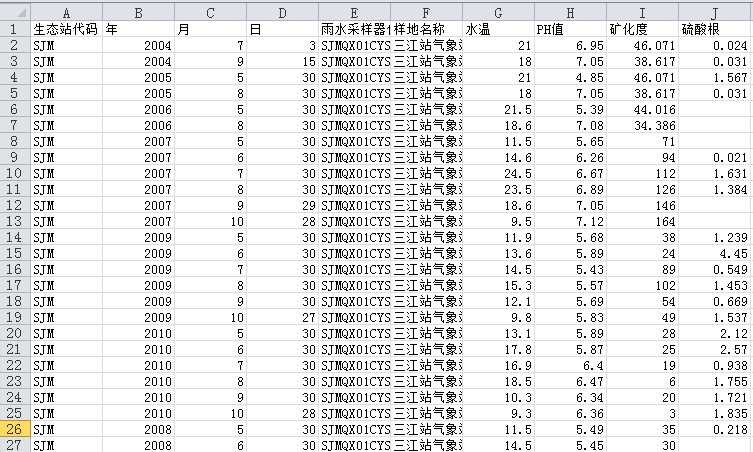Click PH value 6.95 in row 2

pos(571,46)
